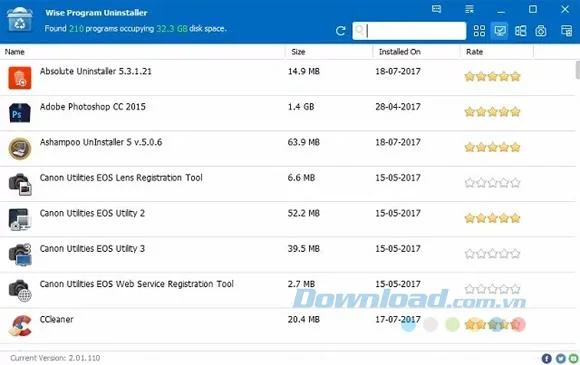Click the Canon EOS Utility 3 icon
The height and width of the screenshot is (365, 580).
pos(20,255)
